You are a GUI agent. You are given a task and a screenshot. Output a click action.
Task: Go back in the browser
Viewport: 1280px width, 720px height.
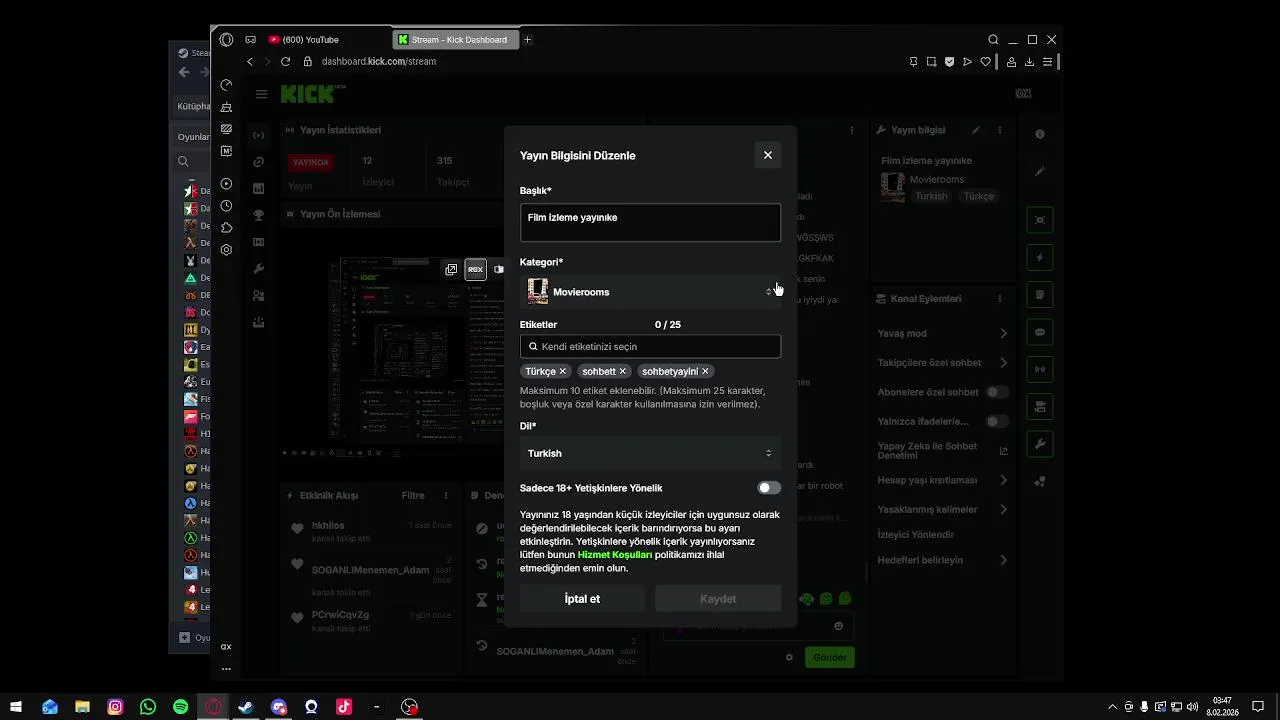(250, 61)
